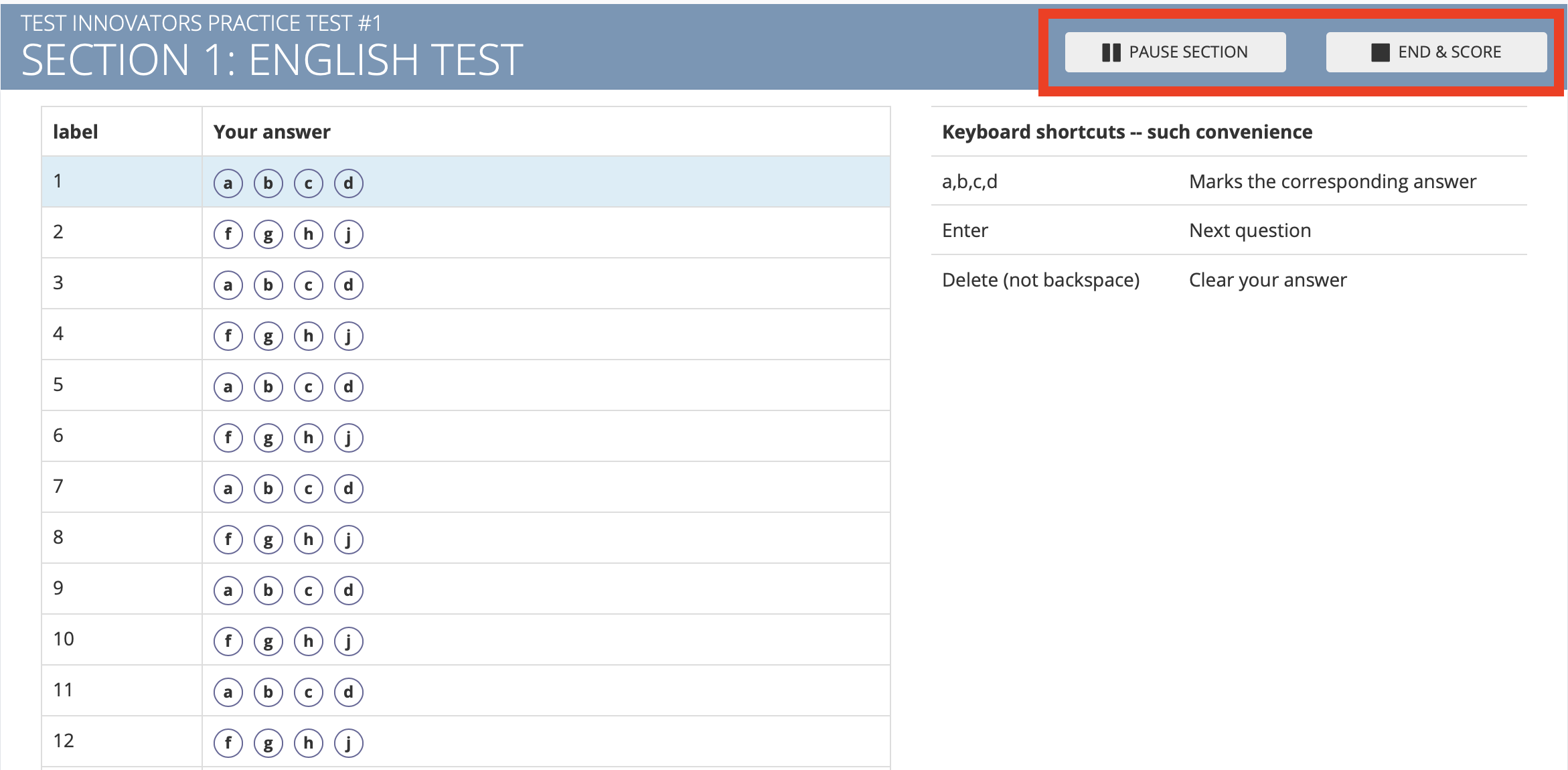Screen dimensions: 1568x770
Task: Click the Section 1: English Test heading
Action: [272, 60]
